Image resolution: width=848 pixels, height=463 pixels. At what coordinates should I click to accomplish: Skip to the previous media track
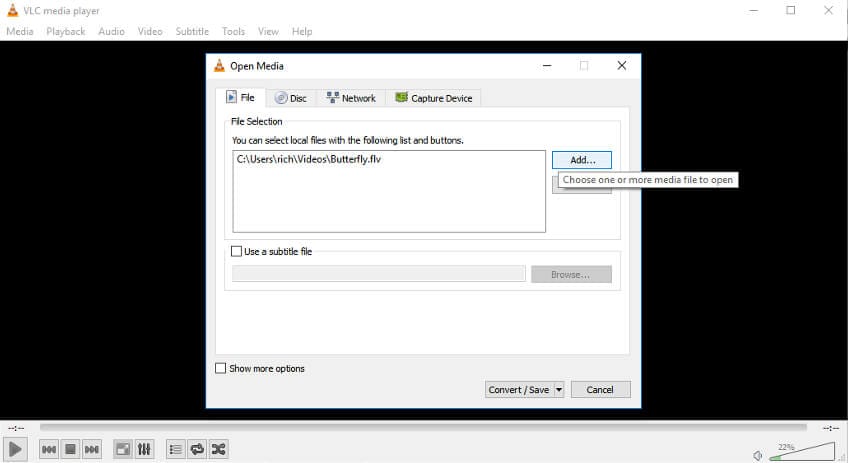49,449
